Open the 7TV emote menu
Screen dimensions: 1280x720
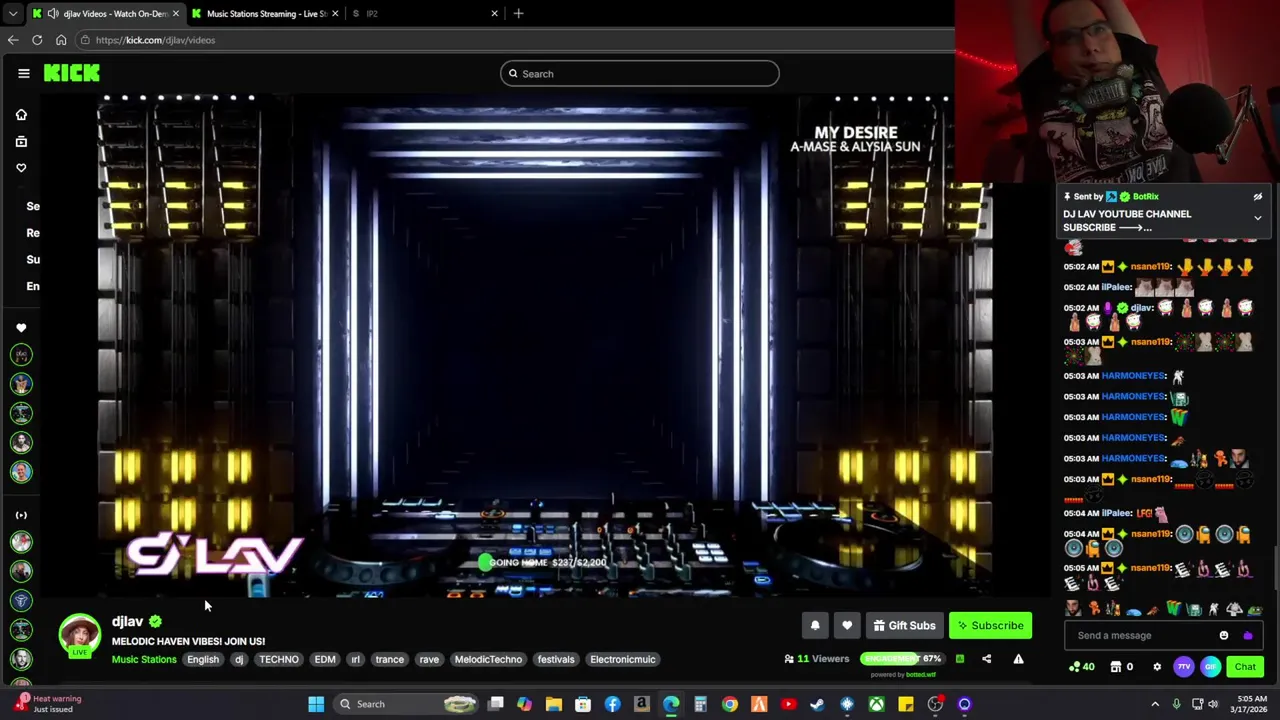click(1184, 667)
